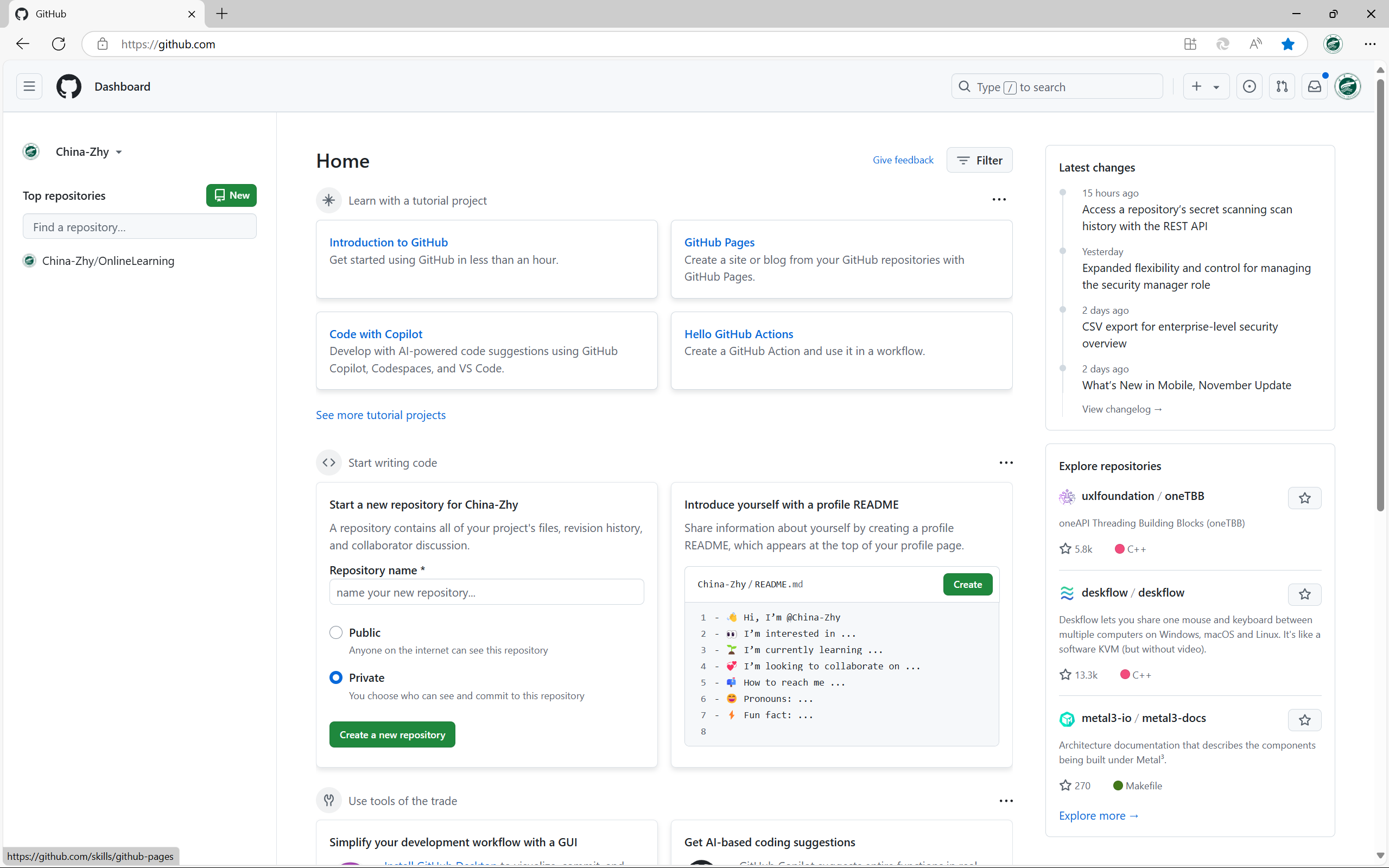Viewport: 1389px width, 868px height.
Task: Click Create button for README.md
Action: (x=968, y=585)
